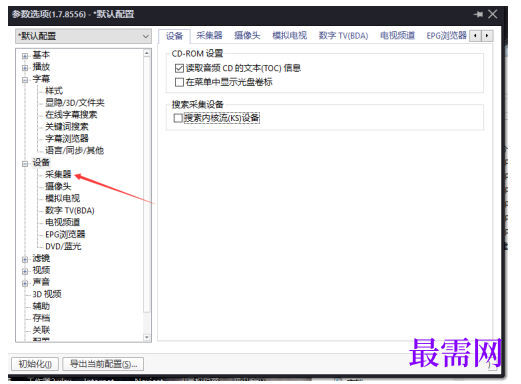Switch to the 采集器 tab

(209, 35)
